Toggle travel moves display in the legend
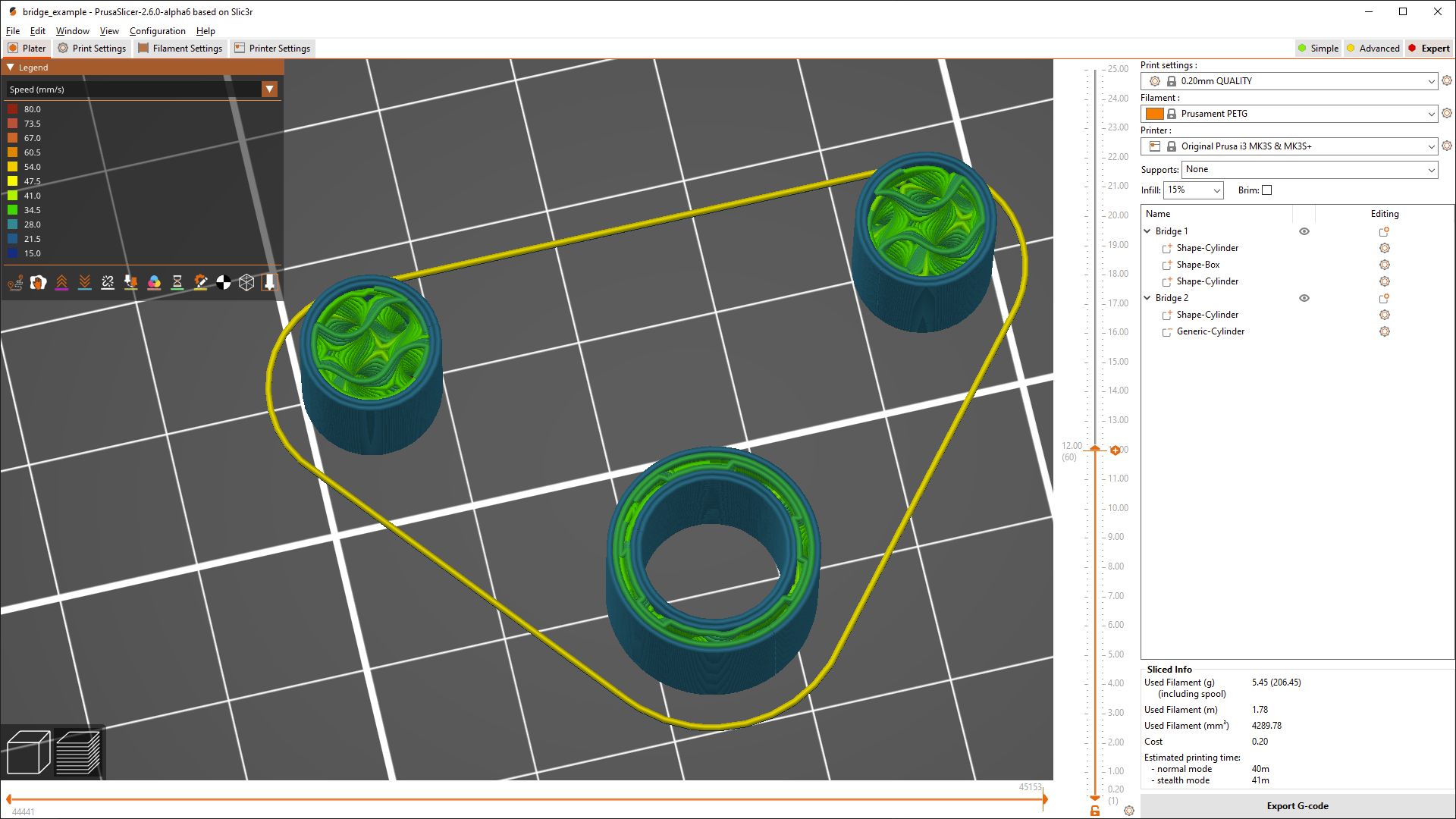Screen dimensions: 1456x819 point(14,282)
